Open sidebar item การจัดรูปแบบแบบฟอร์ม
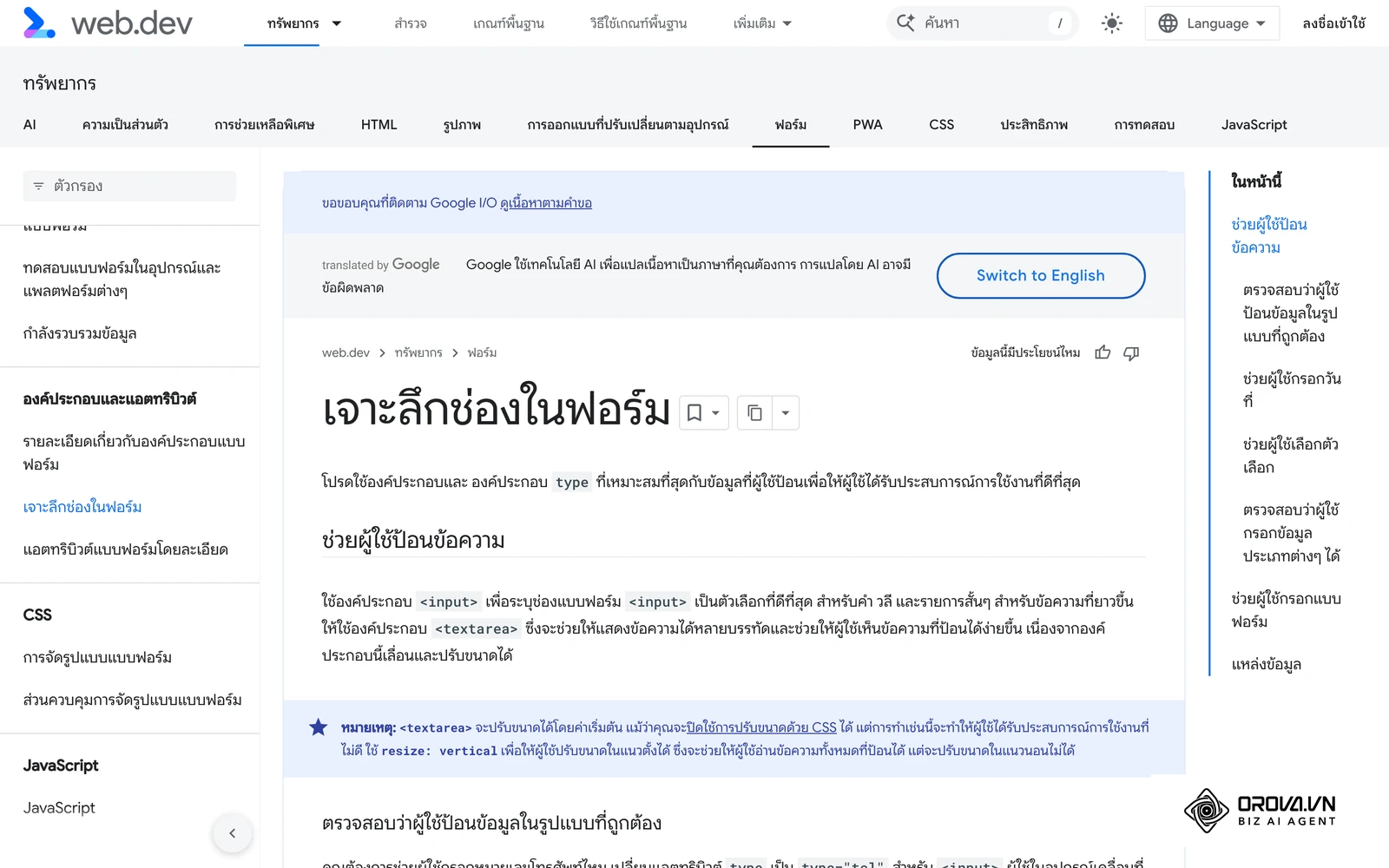Image resolution: width=1389 pixels, height=868 pixels. (97, 658)
